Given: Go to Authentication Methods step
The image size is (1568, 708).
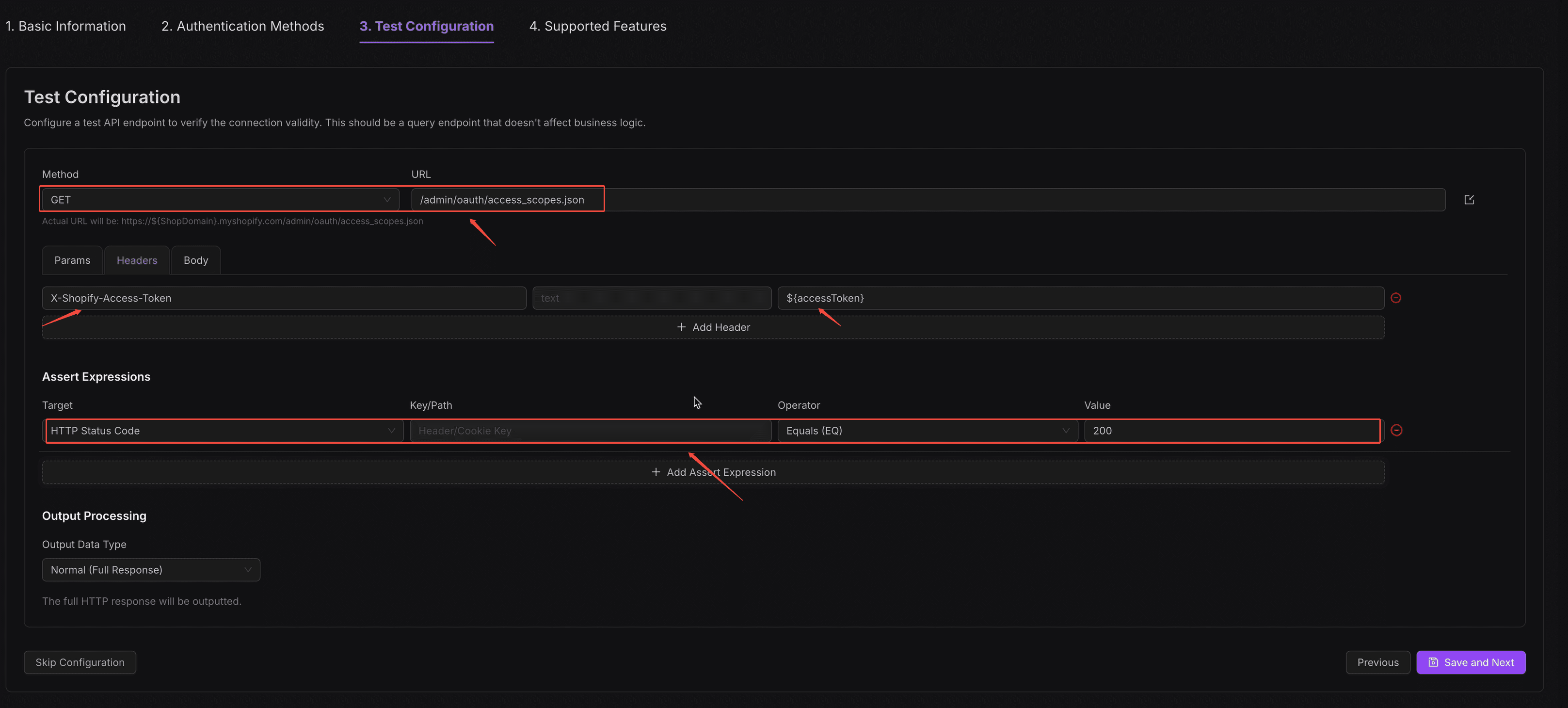Looking at the screenshot, I should 242,26.
